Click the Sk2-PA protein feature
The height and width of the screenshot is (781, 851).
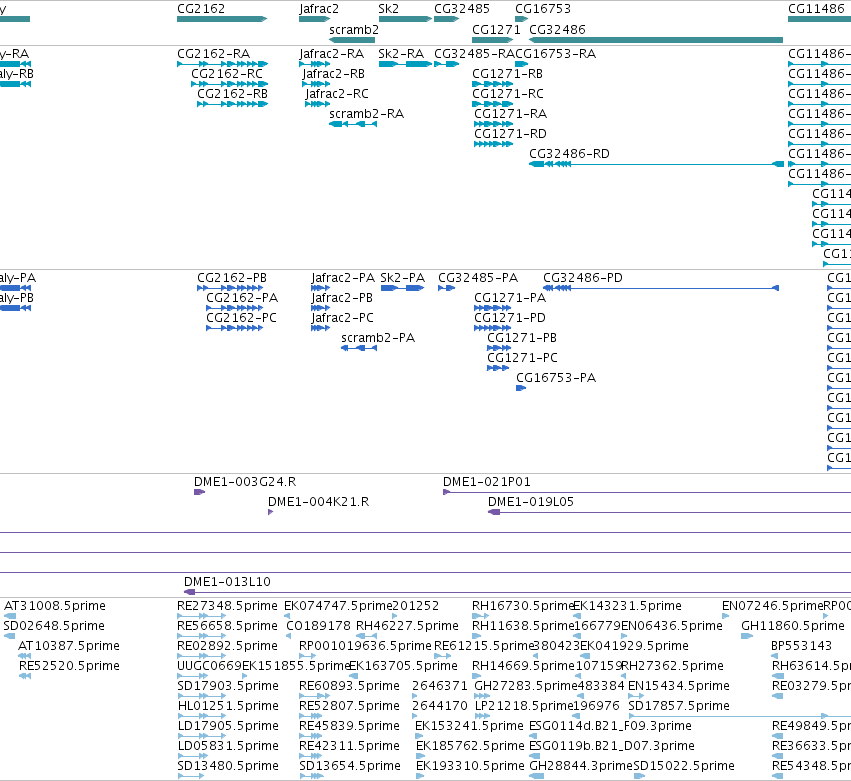coord(402,288)
